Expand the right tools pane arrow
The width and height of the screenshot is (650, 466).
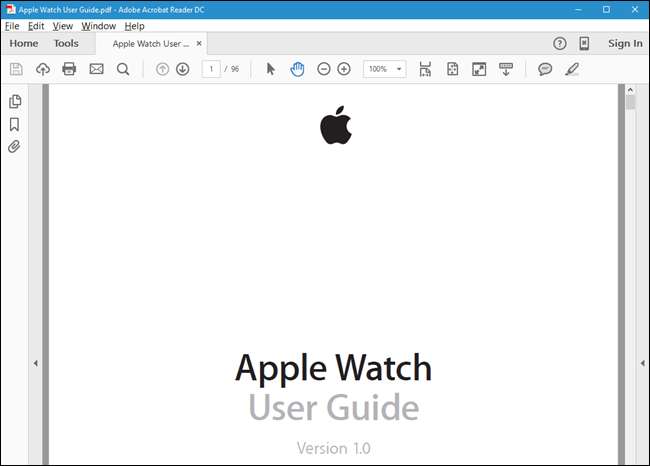pos(643,363)
